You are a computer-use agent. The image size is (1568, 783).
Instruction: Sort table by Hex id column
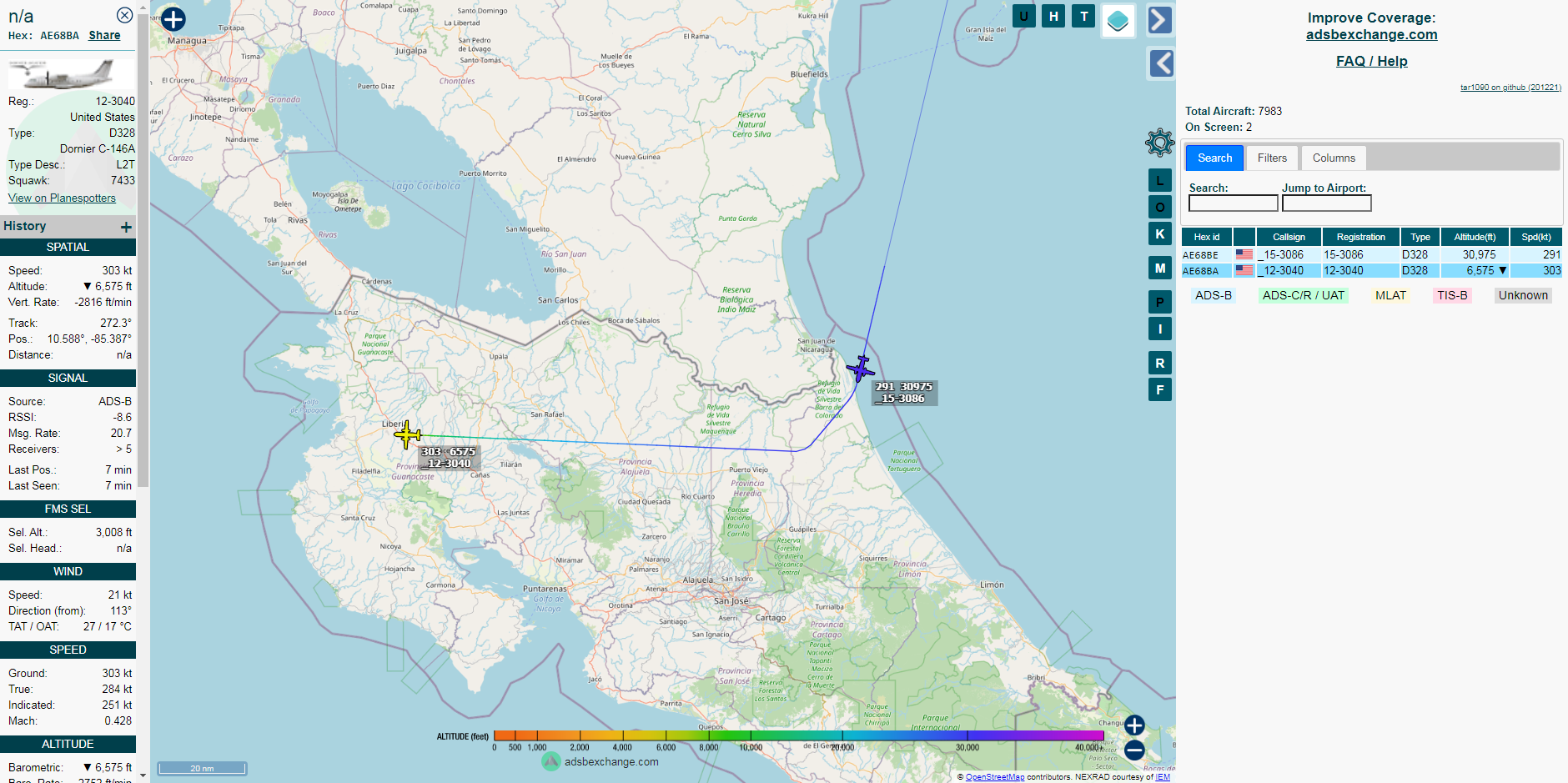1206,237
